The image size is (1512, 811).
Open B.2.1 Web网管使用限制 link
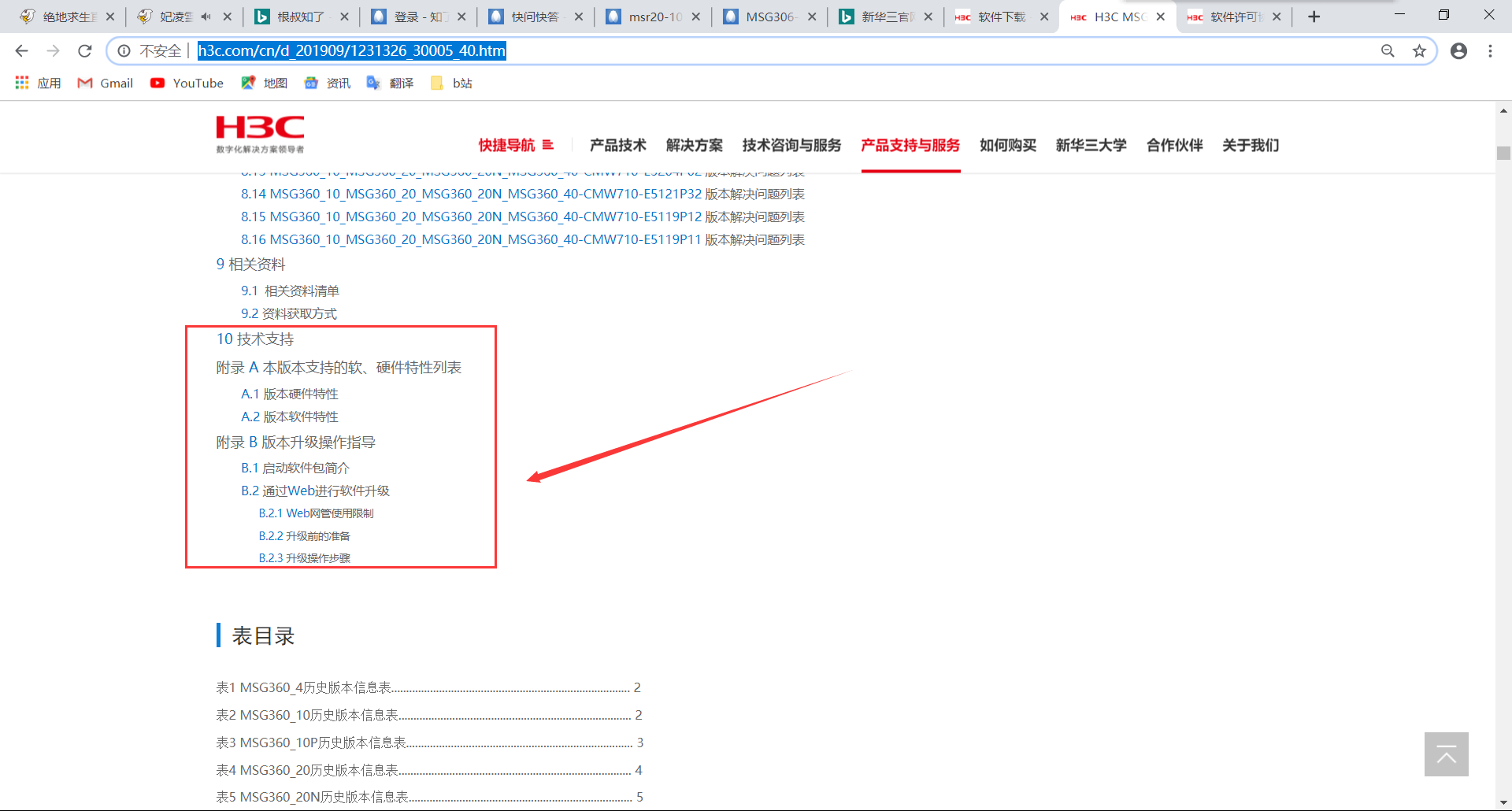point(317,513)
